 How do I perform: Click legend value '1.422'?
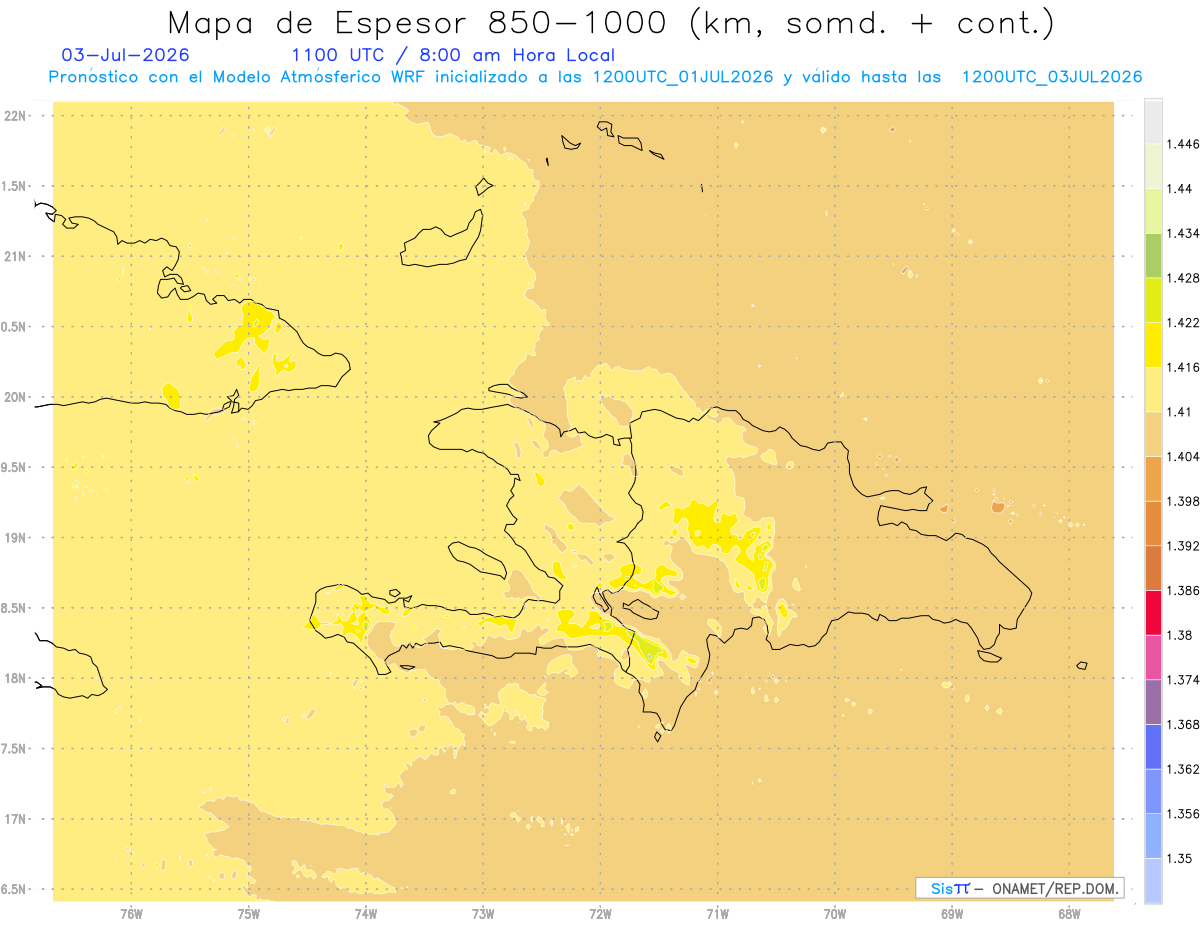point(1181,323)
